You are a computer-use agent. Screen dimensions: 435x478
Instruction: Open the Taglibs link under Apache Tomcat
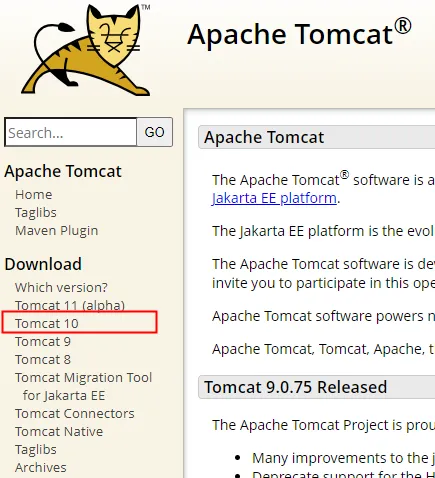(x=36, y=213)
